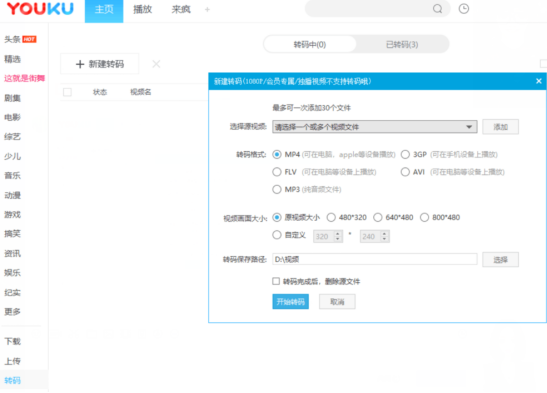
Task: Open 综艺 category
Action: click(13, 137)
